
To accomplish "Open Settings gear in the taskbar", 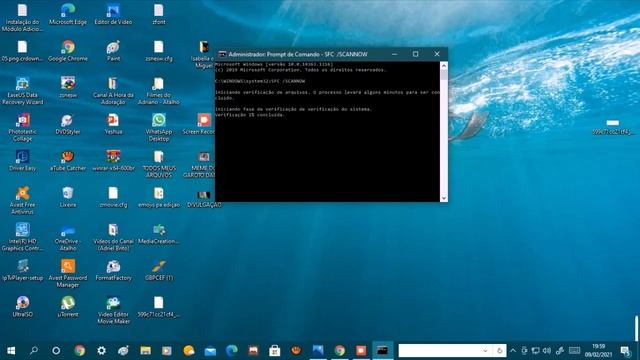I will (101, 351).
